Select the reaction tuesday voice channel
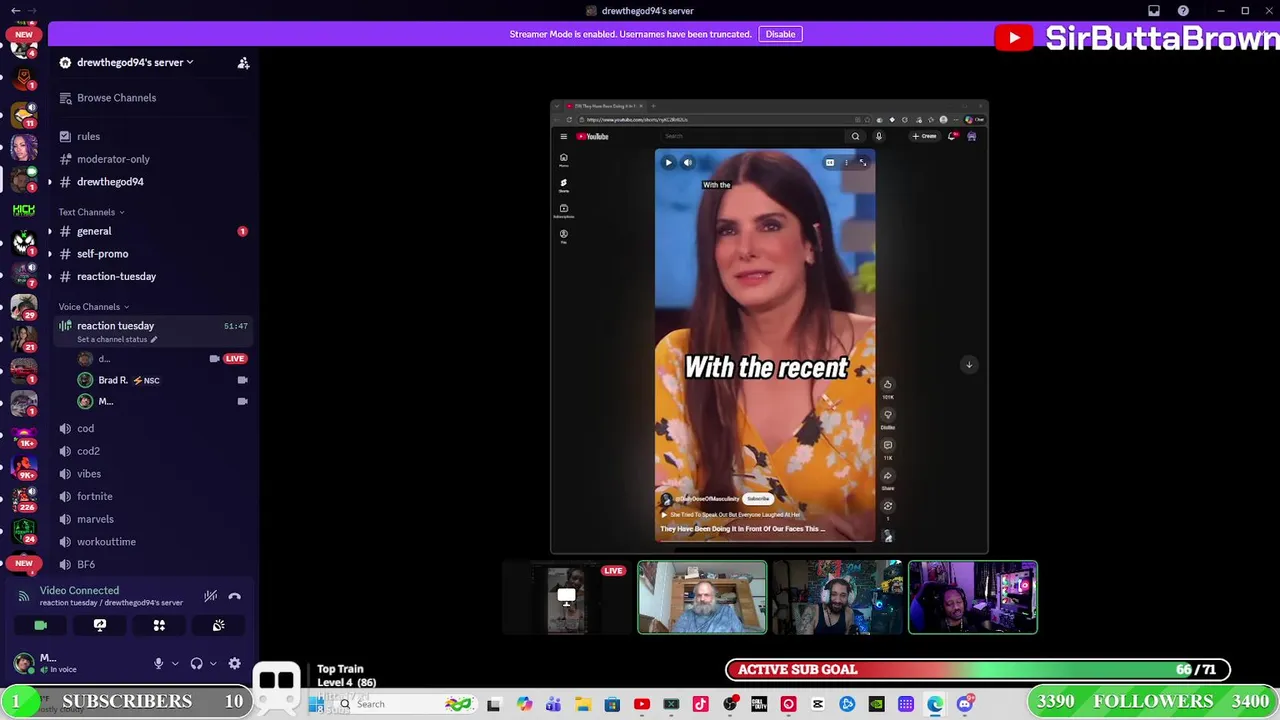Viewport: 1280px width, 720px height. pos(152,331)
